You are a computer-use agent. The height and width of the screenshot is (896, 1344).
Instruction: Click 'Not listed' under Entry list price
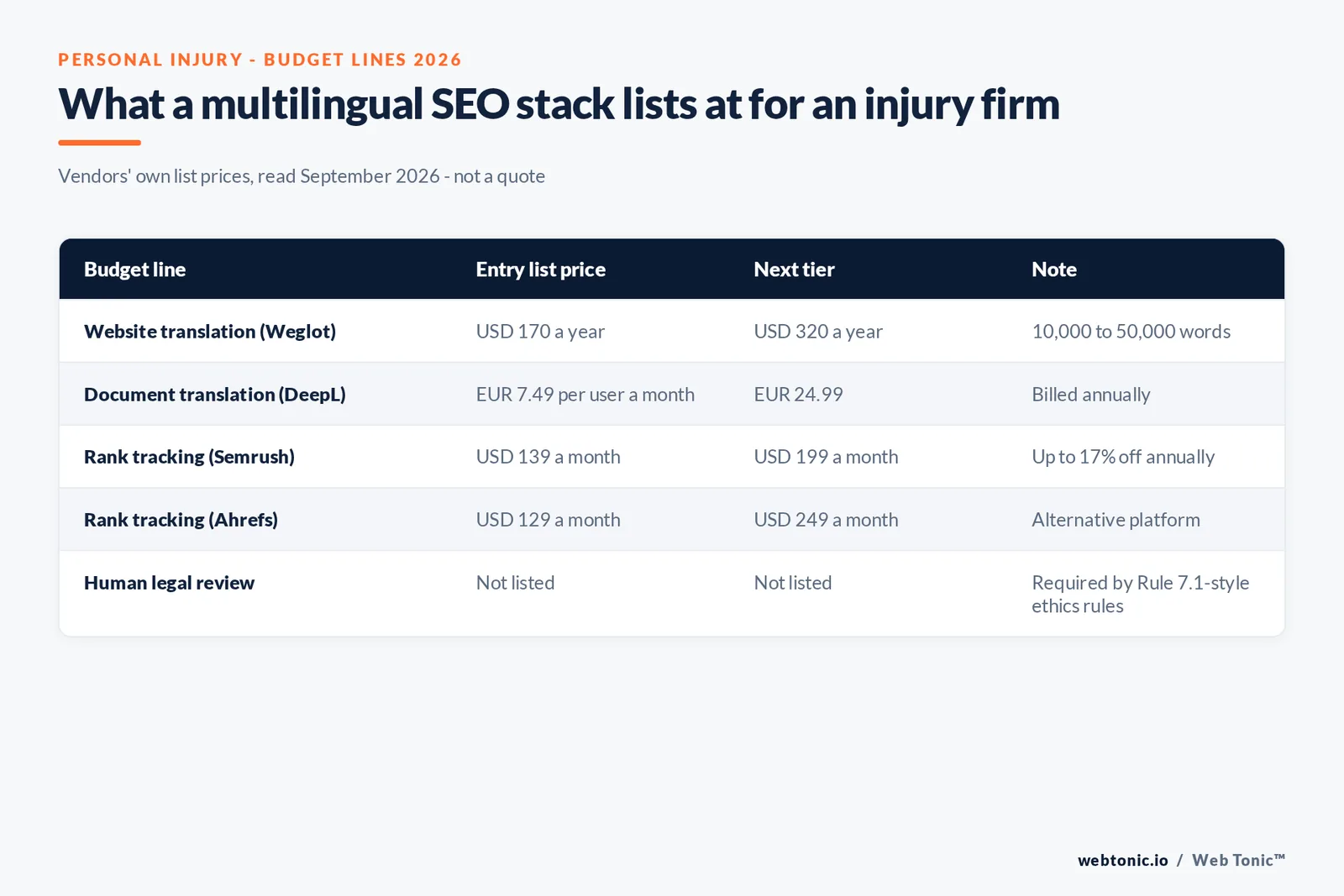coord(515,583)
